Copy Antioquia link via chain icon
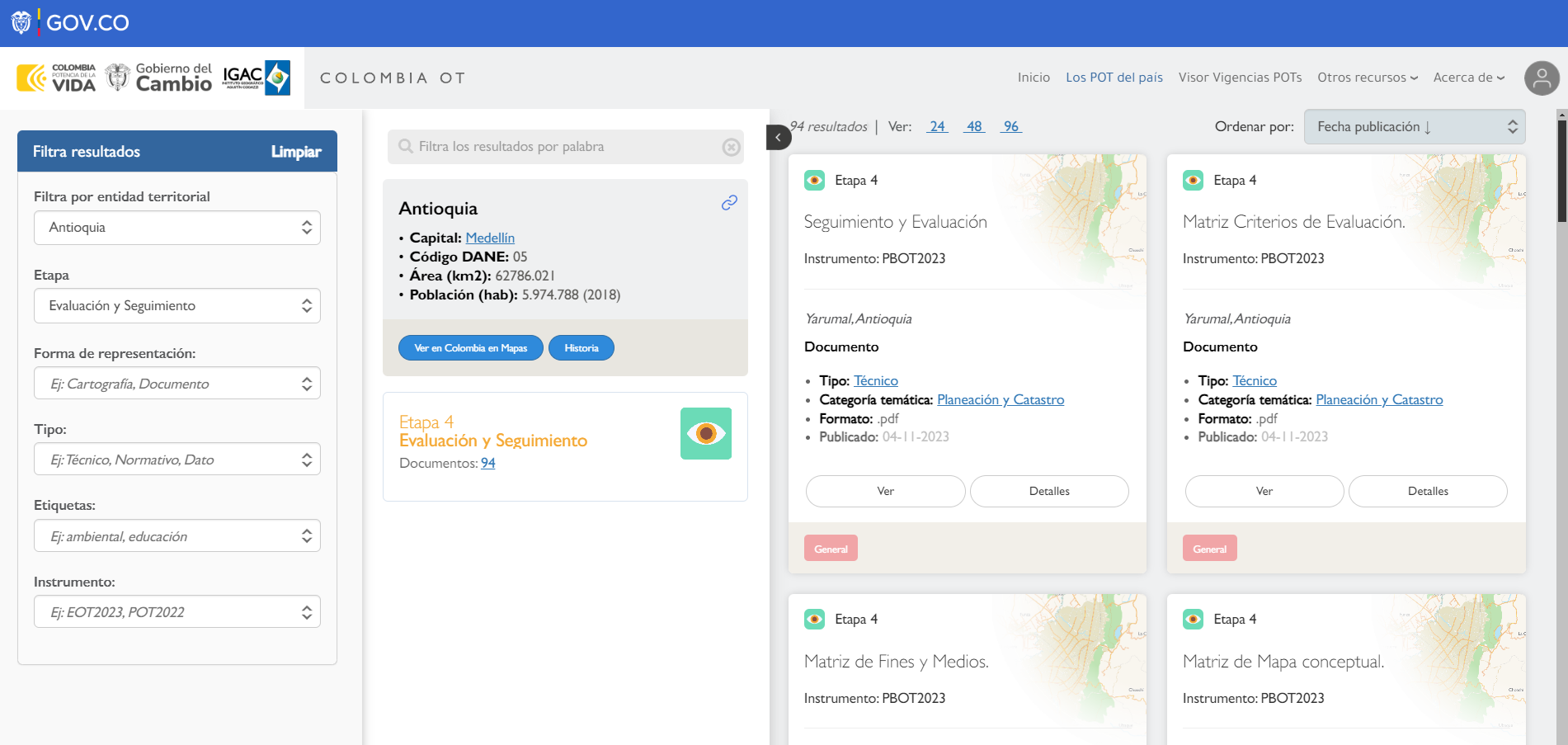1568x745 pixels. point(729,202)
